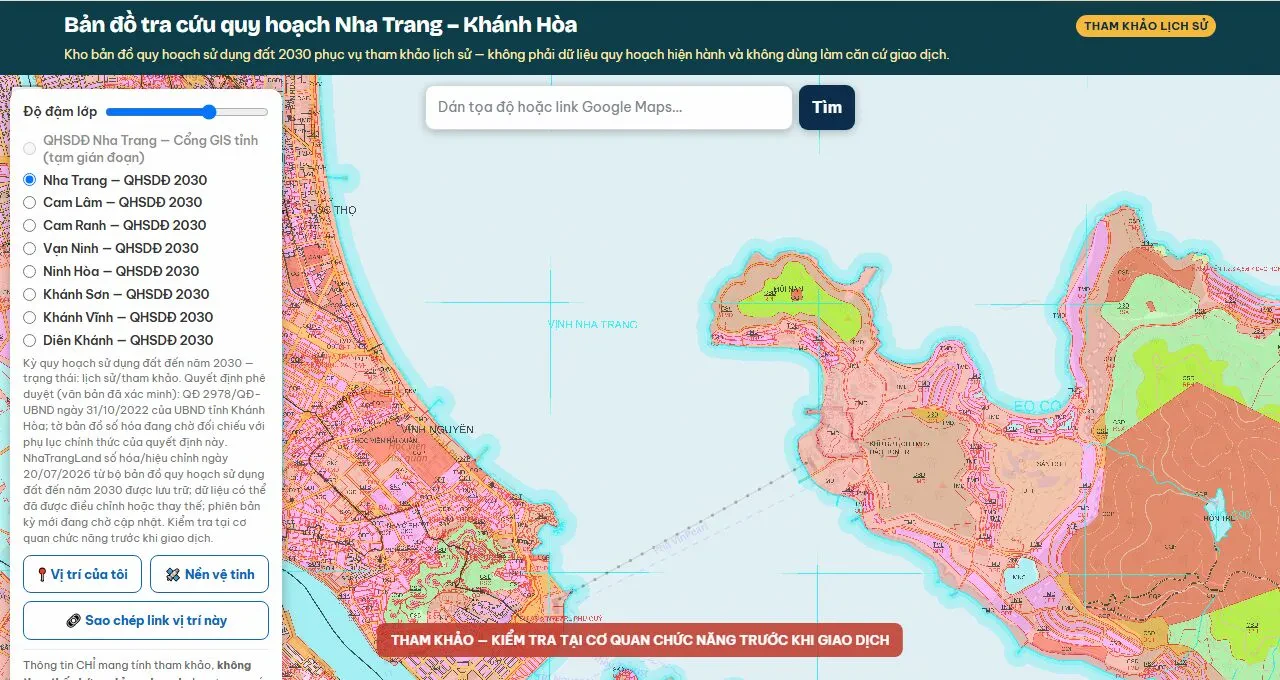Adjust the Độ đậm lớp opacity slider
The height and width of the screenshot is (680, 1280).
point(187,112)
